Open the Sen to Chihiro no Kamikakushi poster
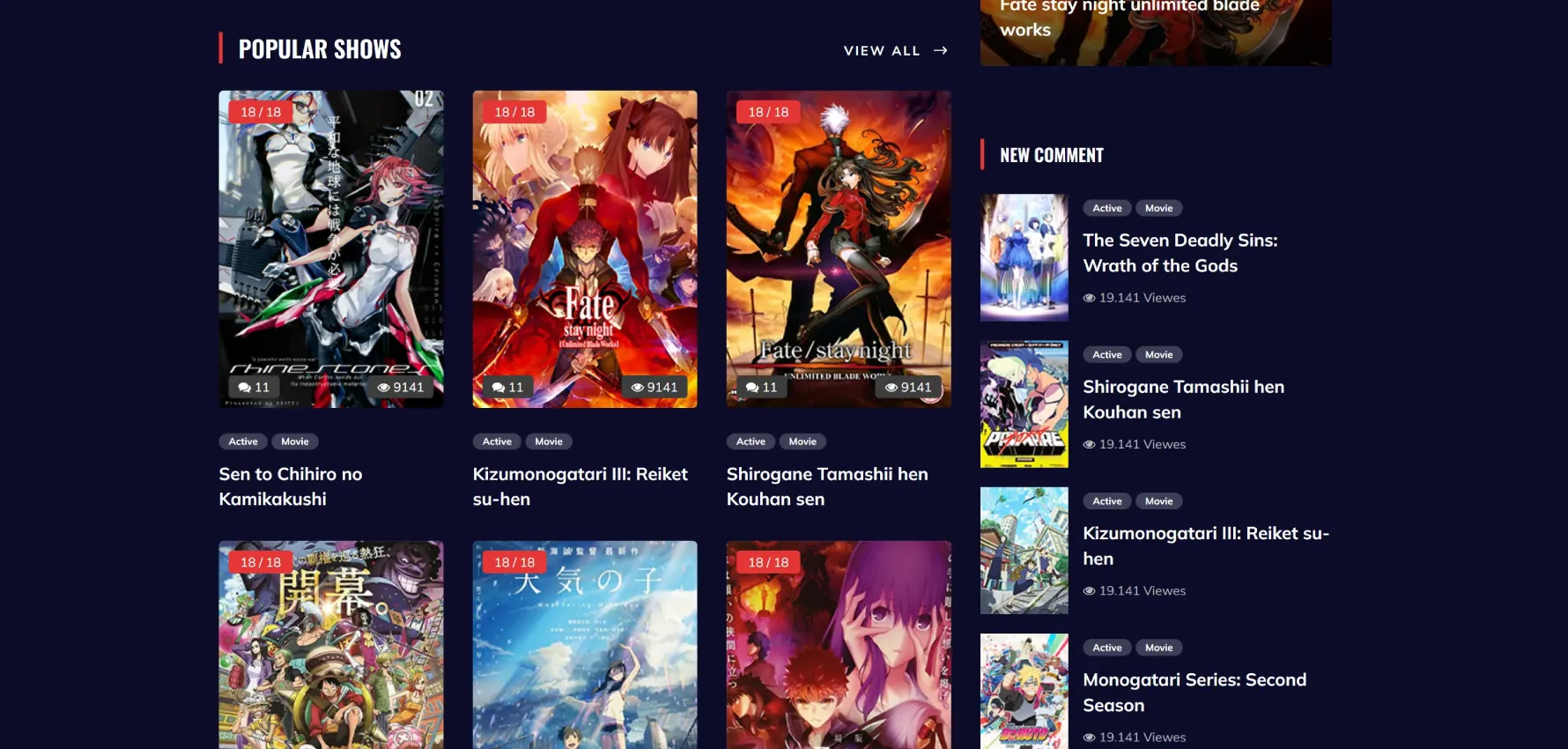This screenshot has height=749, width=1568. 331,249
